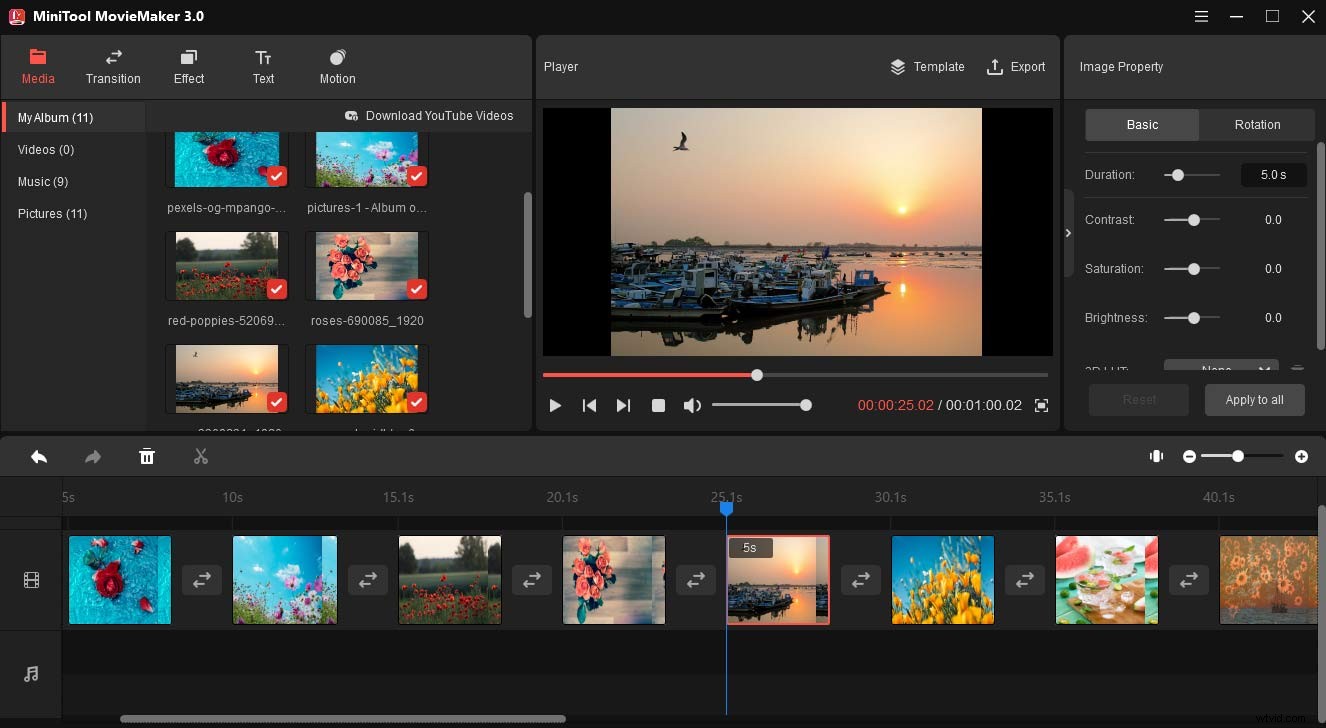
Task: Select the video track filmstrip icon
Action: (x=30, y=579)
